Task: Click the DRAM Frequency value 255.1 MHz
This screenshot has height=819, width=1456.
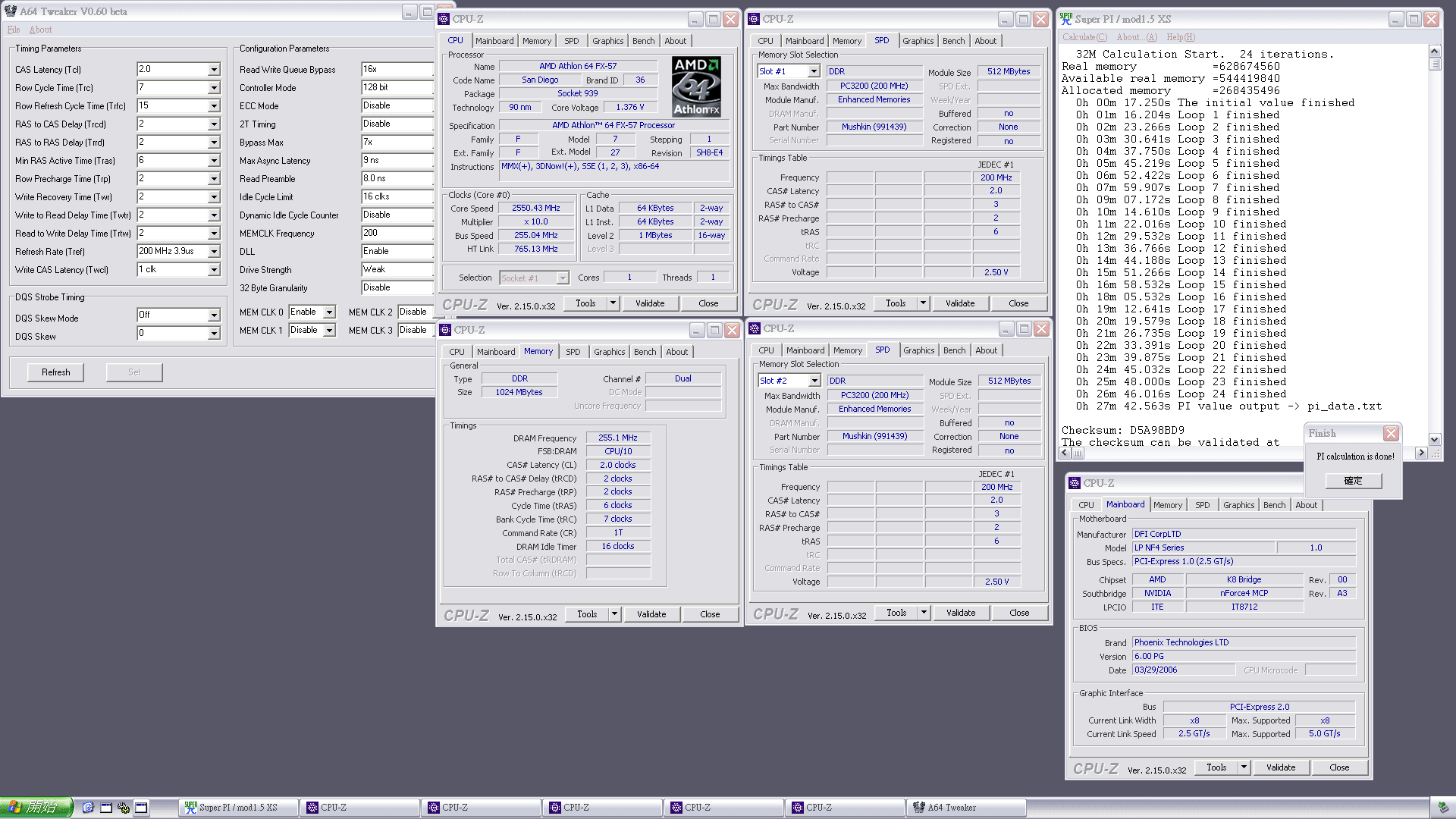Action: [x=618, y=438]
